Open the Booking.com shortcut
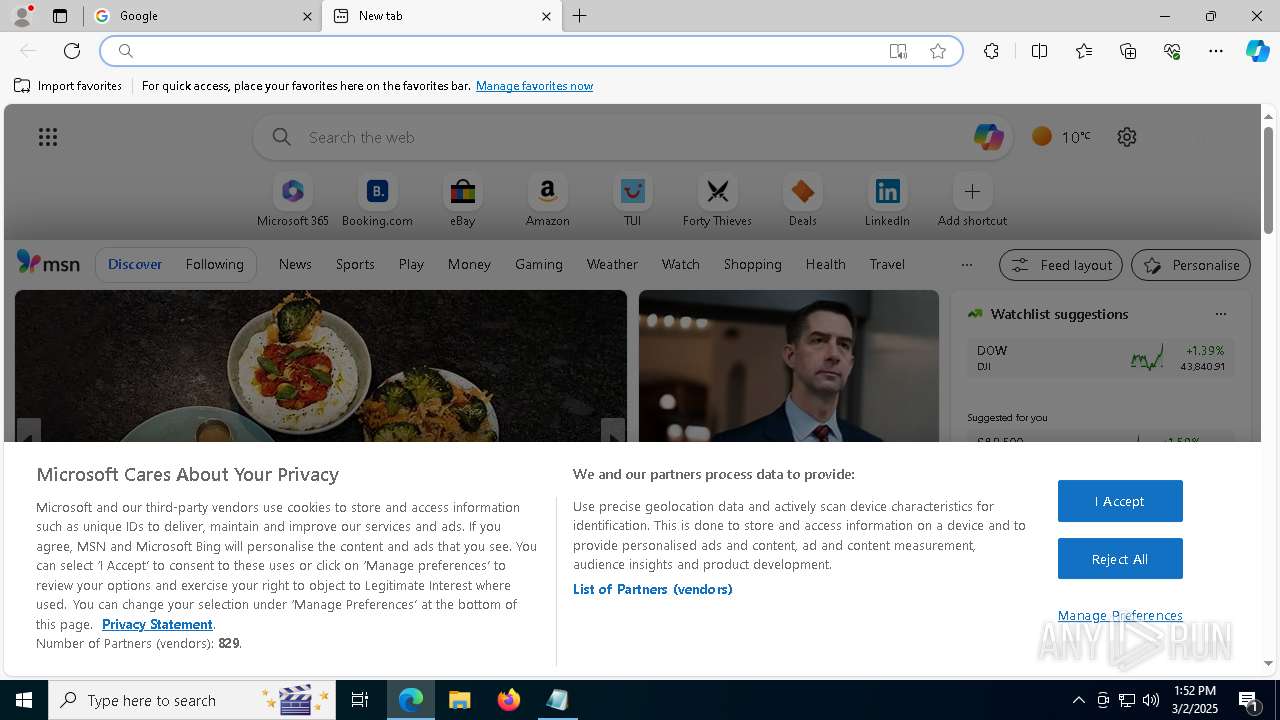The image size is (1280, 720). (377, 201)
